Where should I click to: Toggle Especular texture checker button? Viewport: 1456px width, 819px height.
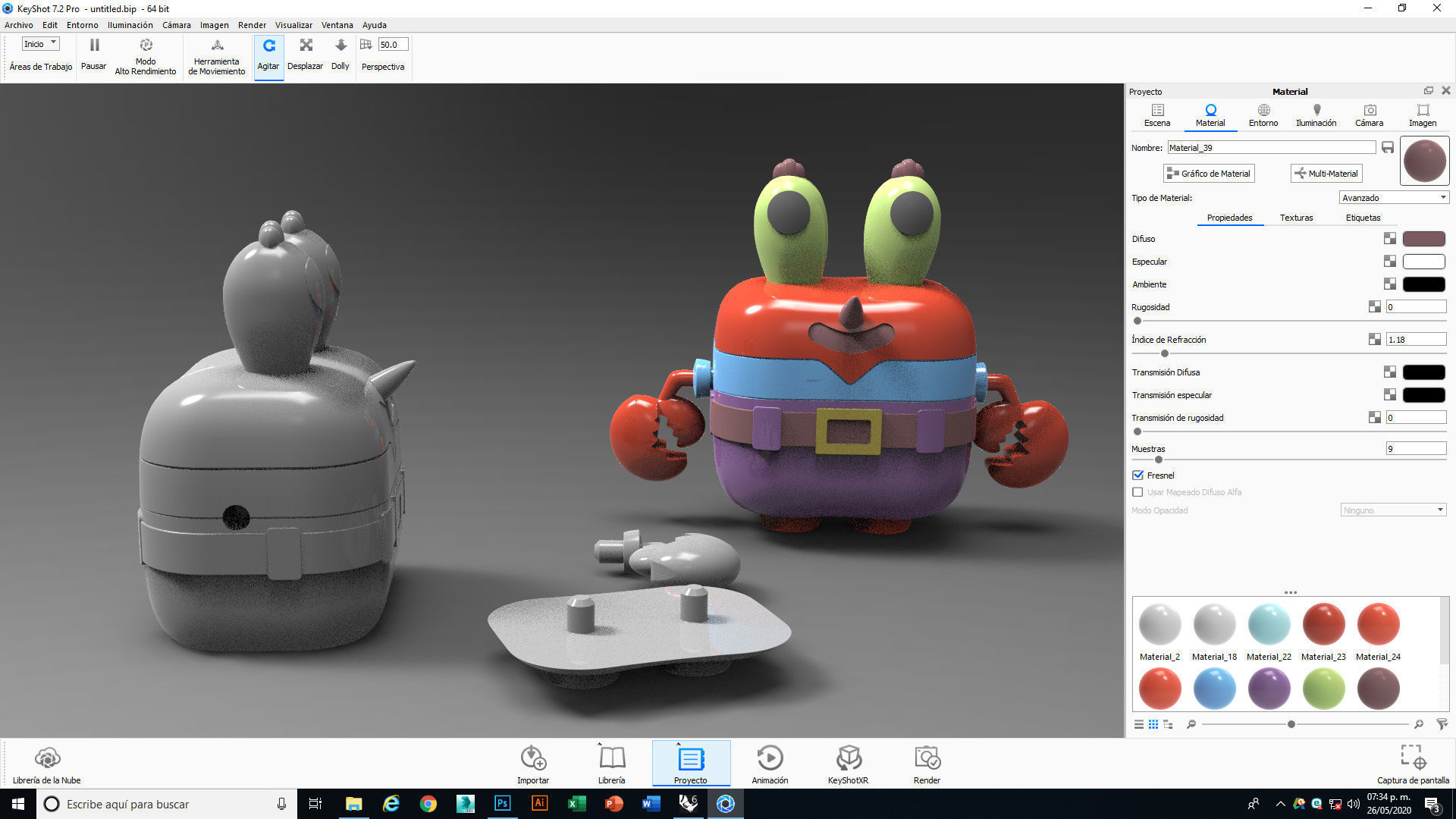pos(1389,262)
